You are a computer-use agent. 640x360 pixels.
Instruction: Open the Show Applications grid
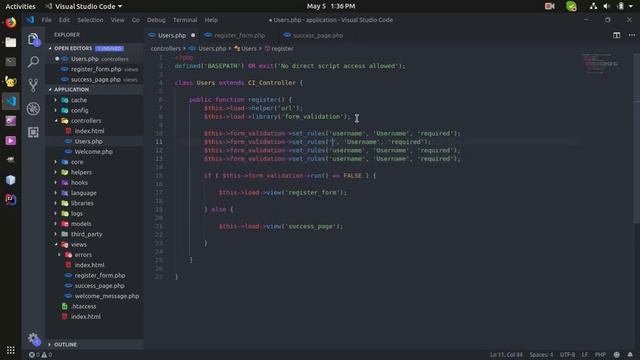click(x=11, y=350)
